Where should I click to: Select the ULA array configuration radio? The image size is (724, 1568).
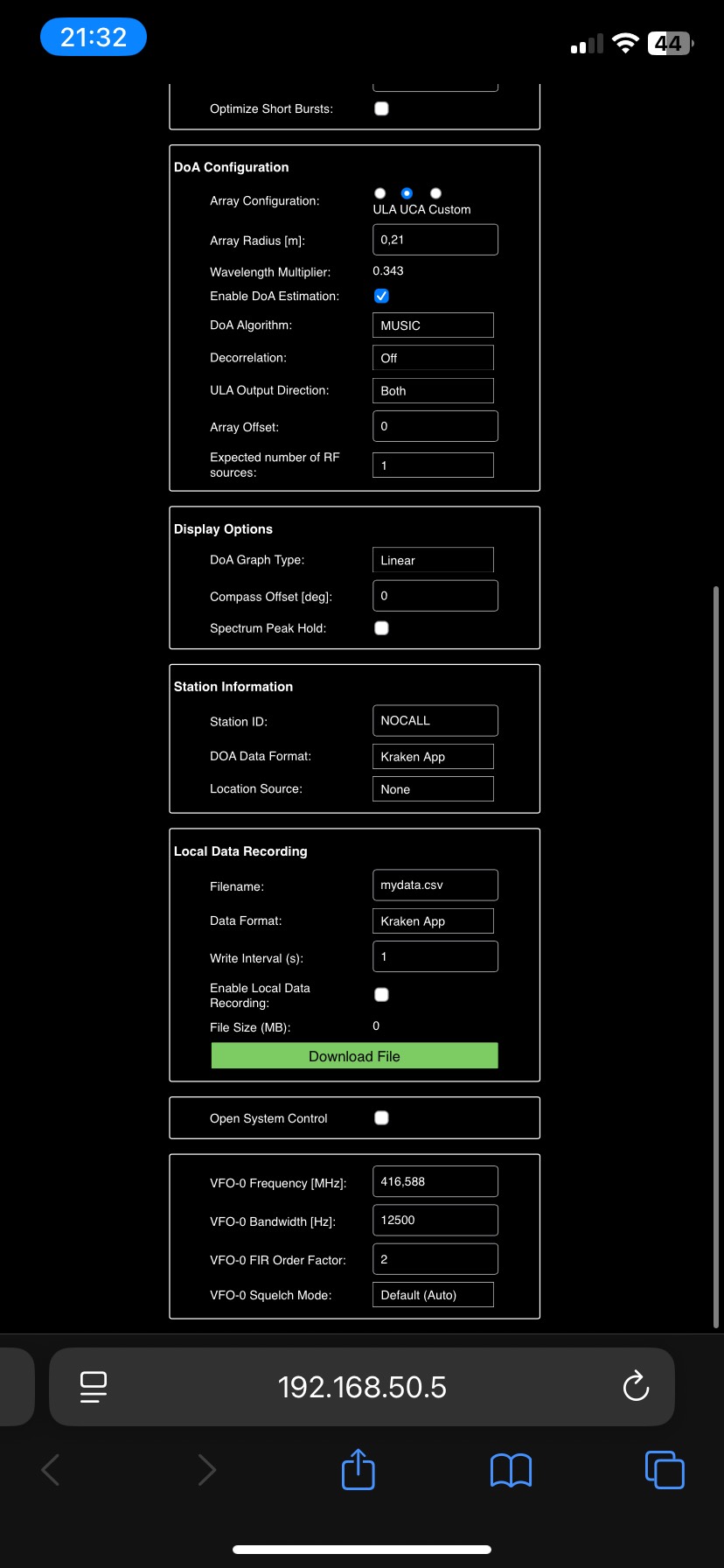click(379, 193)
